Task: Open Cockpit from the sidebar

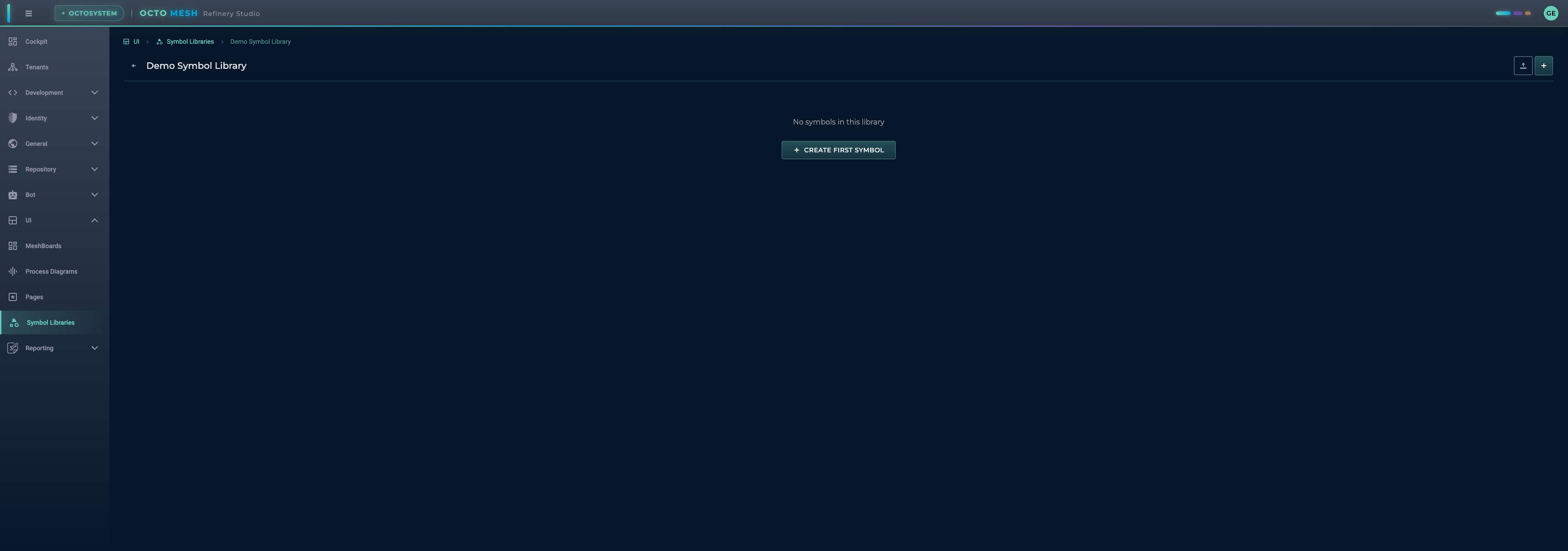Action: click(36, 42)
